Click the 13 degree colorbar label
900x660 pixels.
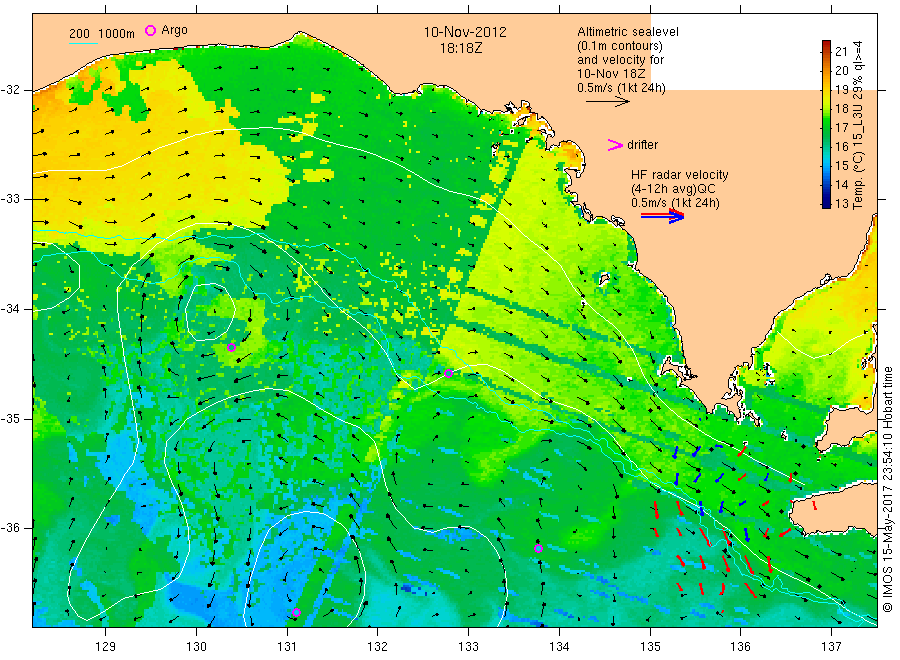click(x=841, y=203)
